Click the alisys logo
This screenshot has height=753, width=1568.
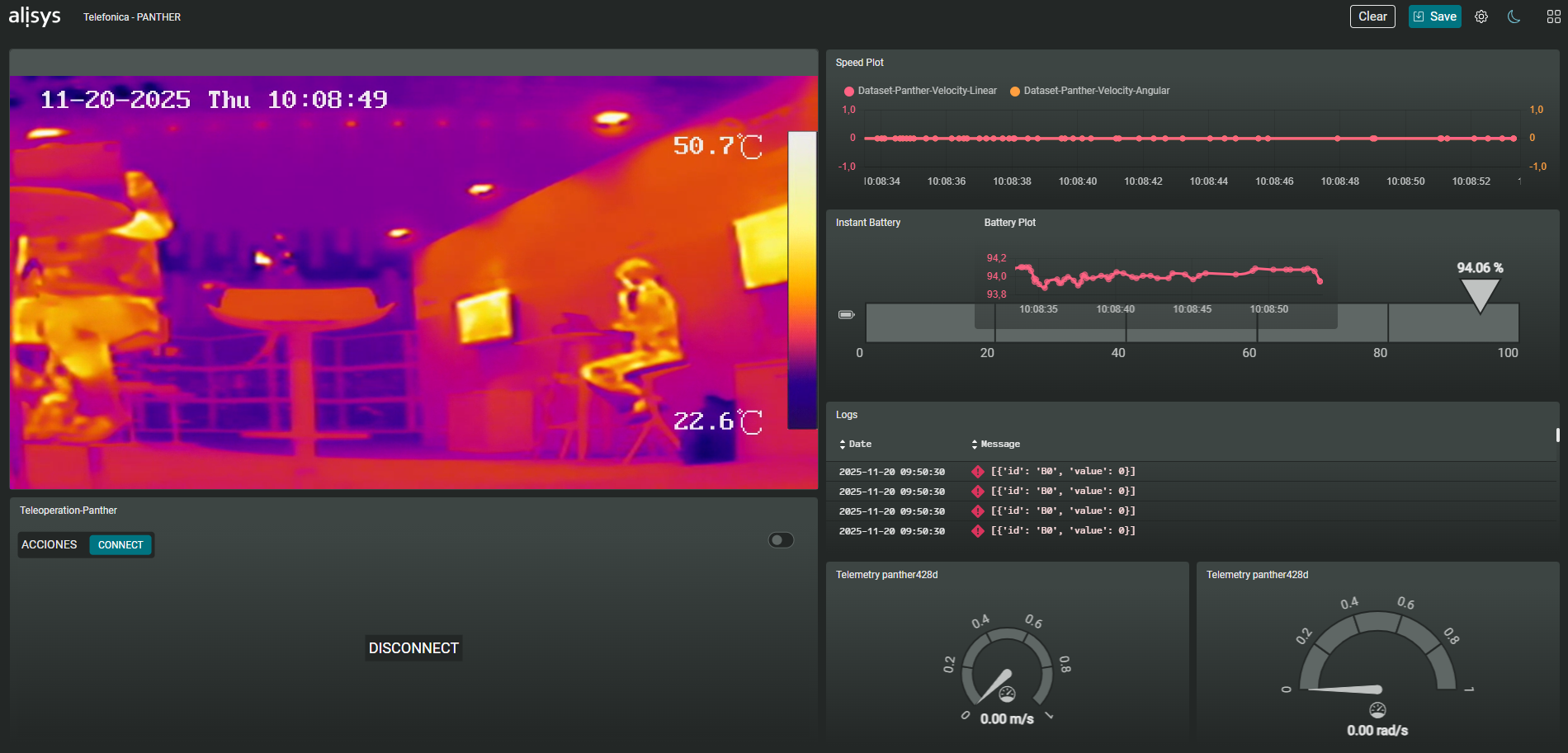point(35,16)
